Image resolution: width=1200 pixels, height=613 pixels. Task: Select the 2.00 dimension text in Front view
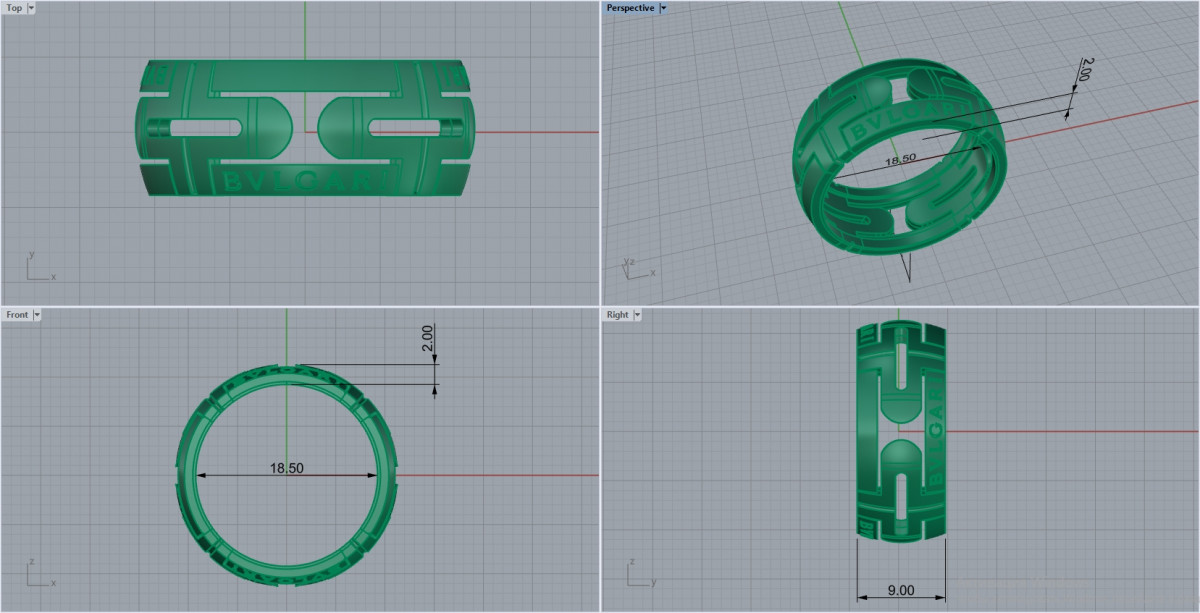(427, 339)
